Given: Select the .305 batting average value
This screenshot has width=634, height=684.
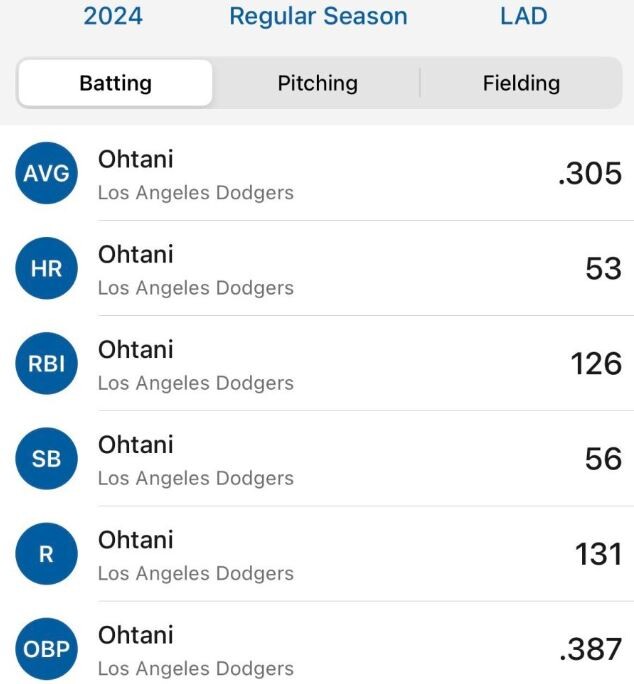Looking at the screenshot, I should [590, 174].
